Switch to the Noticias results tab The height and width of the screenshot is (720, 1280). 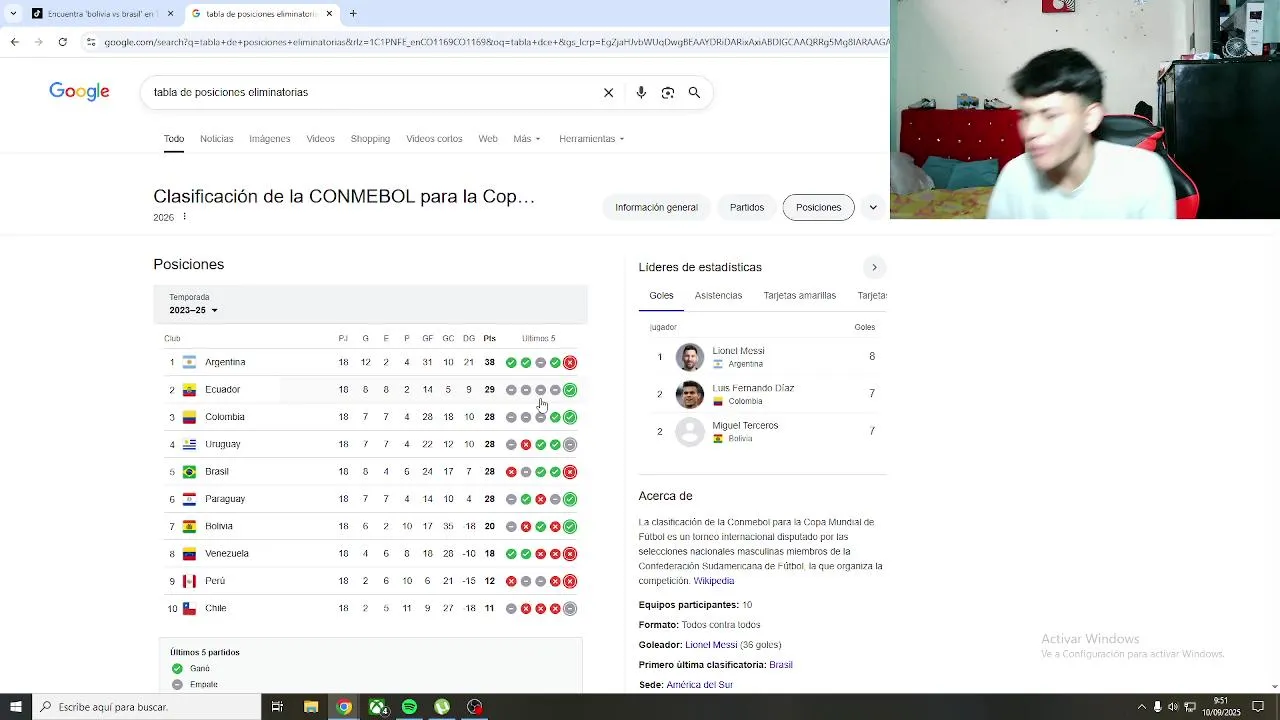point(216,139)
